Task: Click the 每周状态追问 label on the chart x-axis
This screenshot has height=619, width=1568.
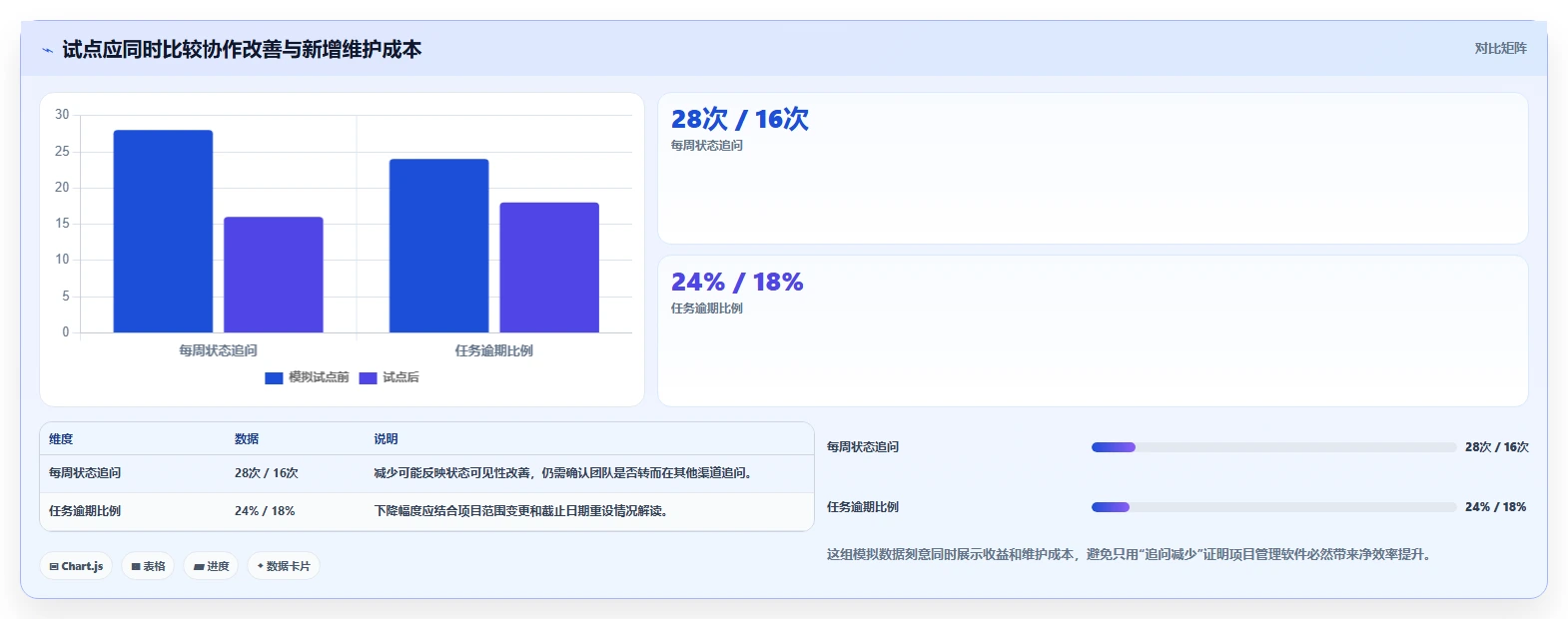Action: point(218,350)
